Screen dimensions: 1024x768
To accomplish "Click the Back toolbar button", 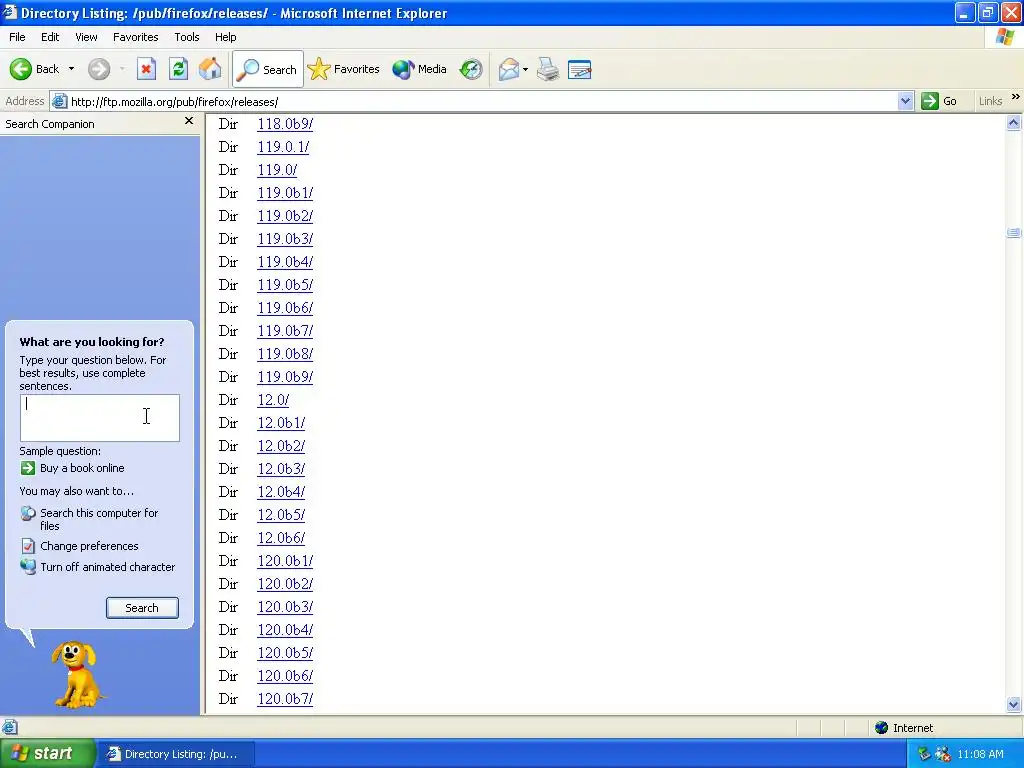I will click(x=34, y=69).
